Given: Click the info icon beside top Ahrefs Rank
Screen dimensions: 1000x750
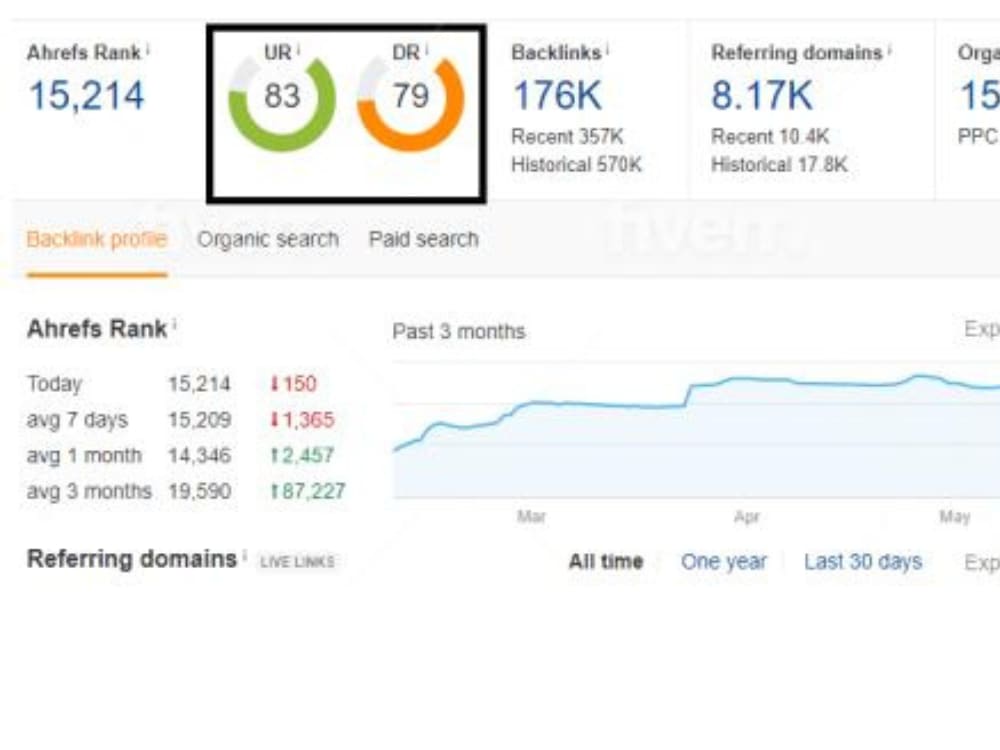Looking at the screenshot, I should tap(148, 48).
